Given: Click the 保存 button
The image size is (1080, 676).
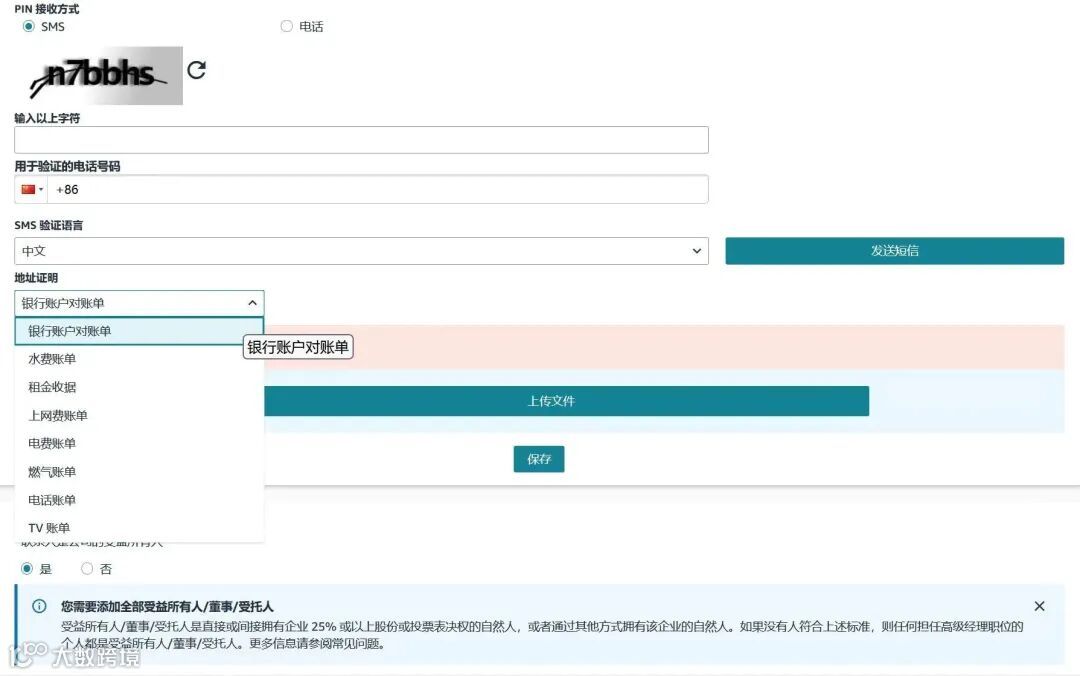Looking at the screenshot, I should [x=539, y=459].
